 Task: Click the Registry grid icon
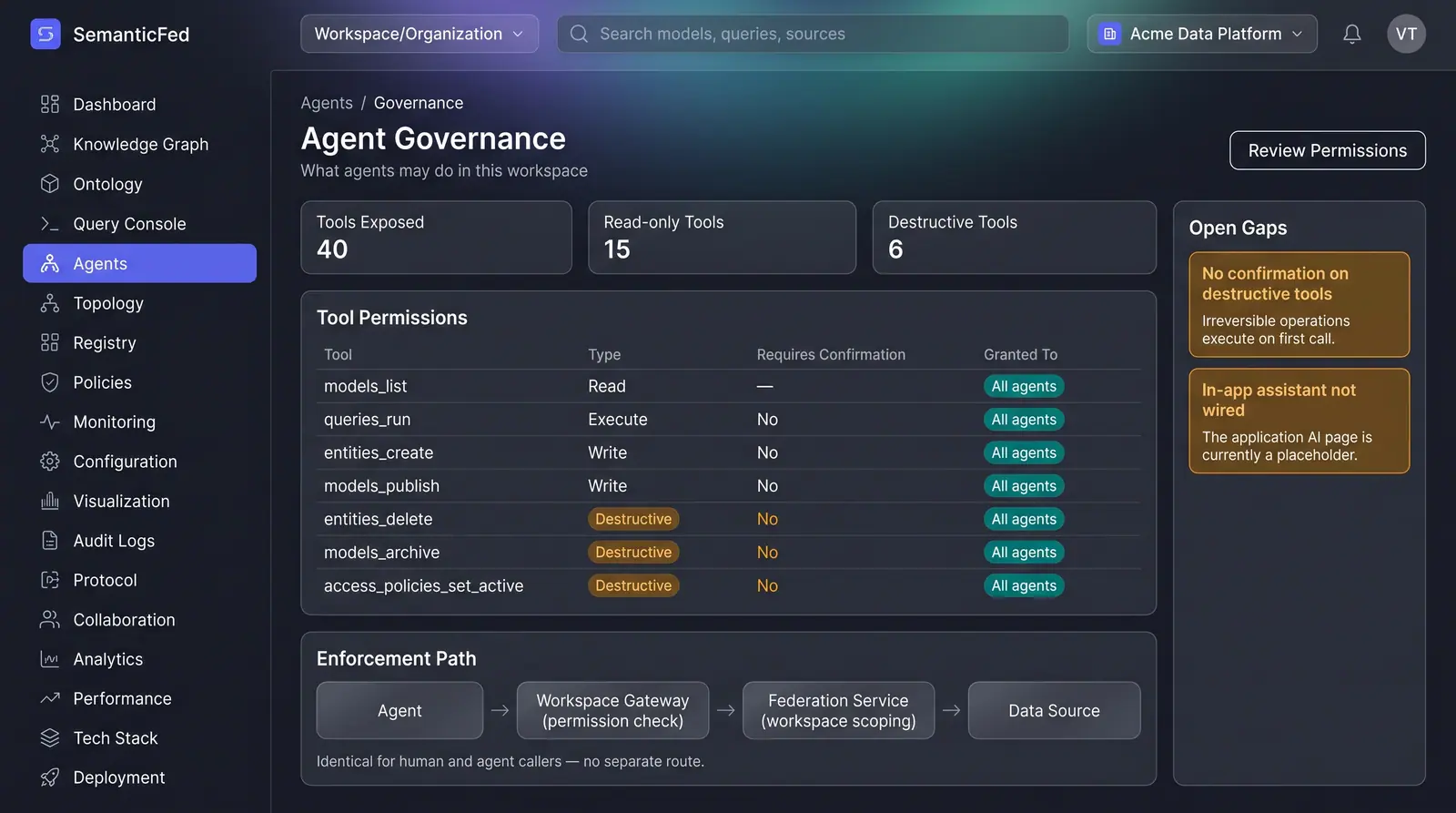pyautogui.click(x=50, y=342)
